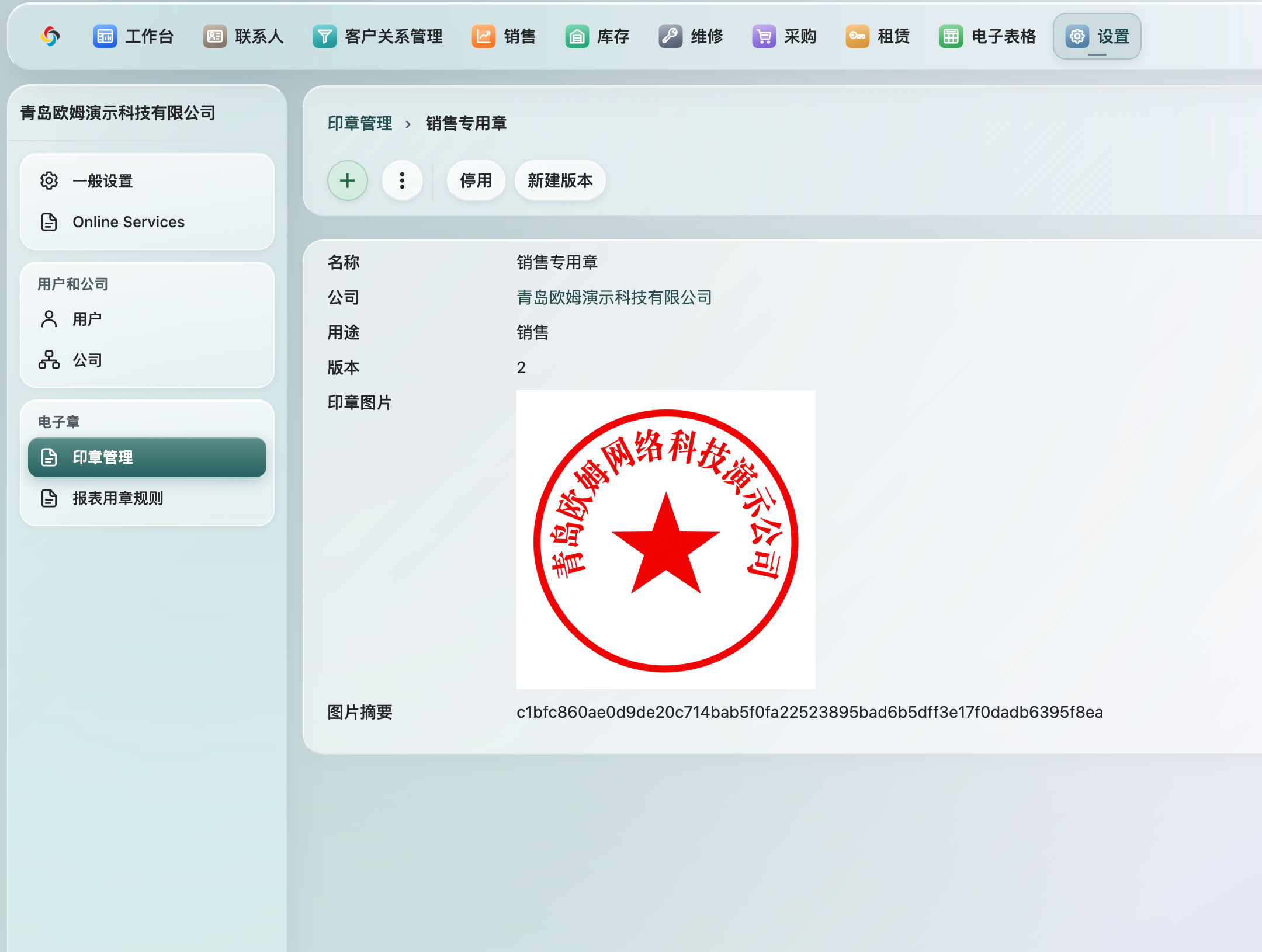Open the 销售 sales chart icon
Viewport: 1262px width, 952px height.
tap(484, 36)
